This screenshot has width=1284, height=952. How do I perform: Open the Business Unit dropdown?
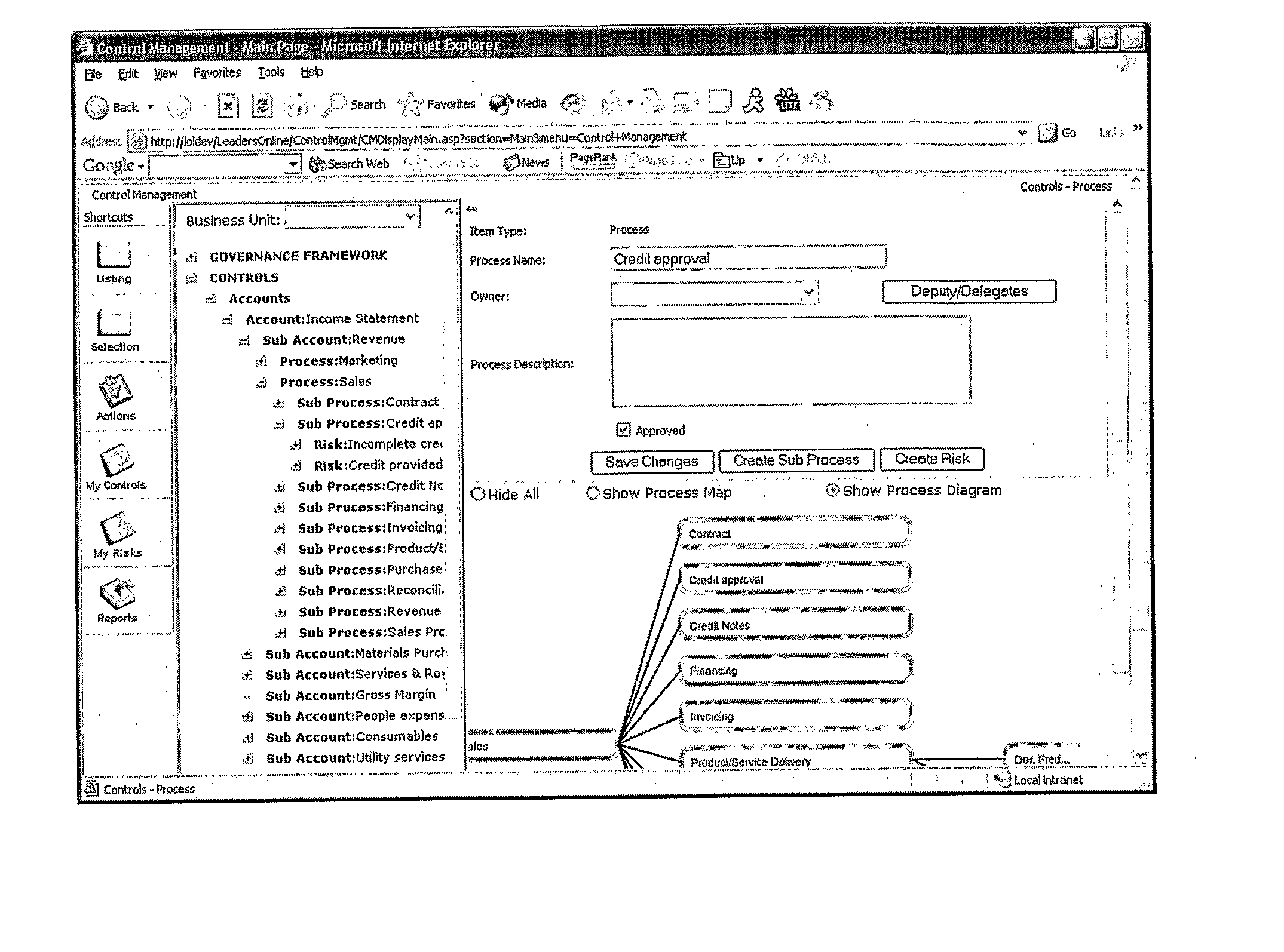(410, 217)
